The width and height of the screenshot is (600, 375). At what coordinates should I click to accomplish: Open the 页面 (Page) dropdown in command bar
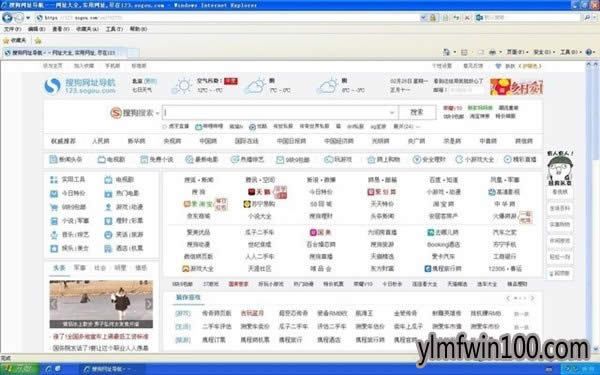click(x=517, y=52)
